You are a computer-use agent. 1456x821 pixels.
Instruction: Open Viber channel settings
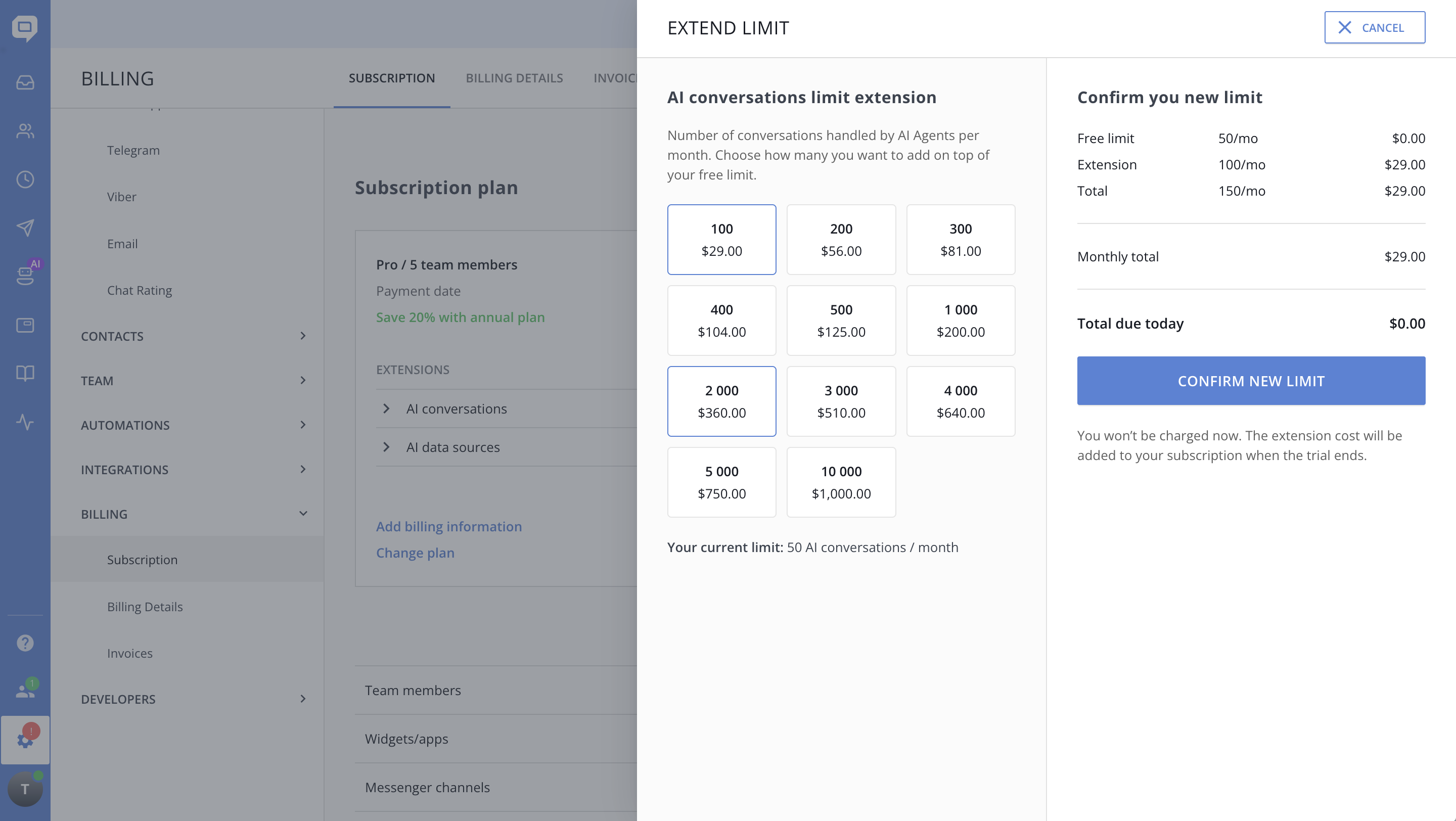[122, 197]
